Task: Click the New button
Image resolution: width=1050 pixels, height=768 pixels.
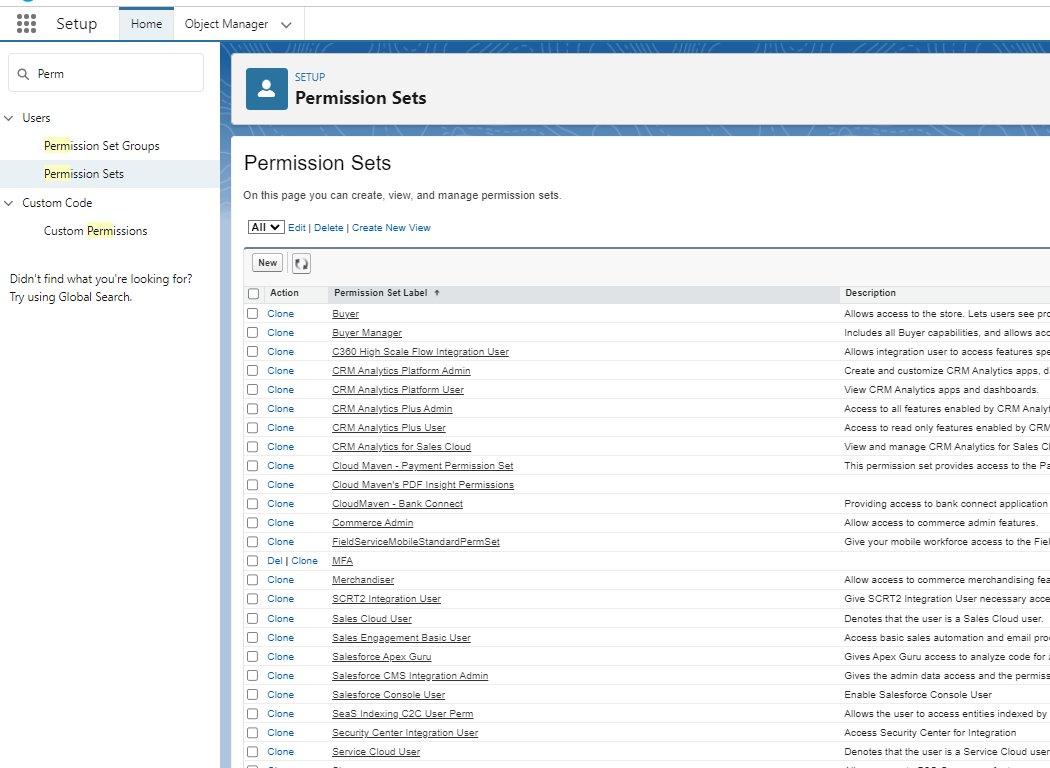Action: [267, 263]
